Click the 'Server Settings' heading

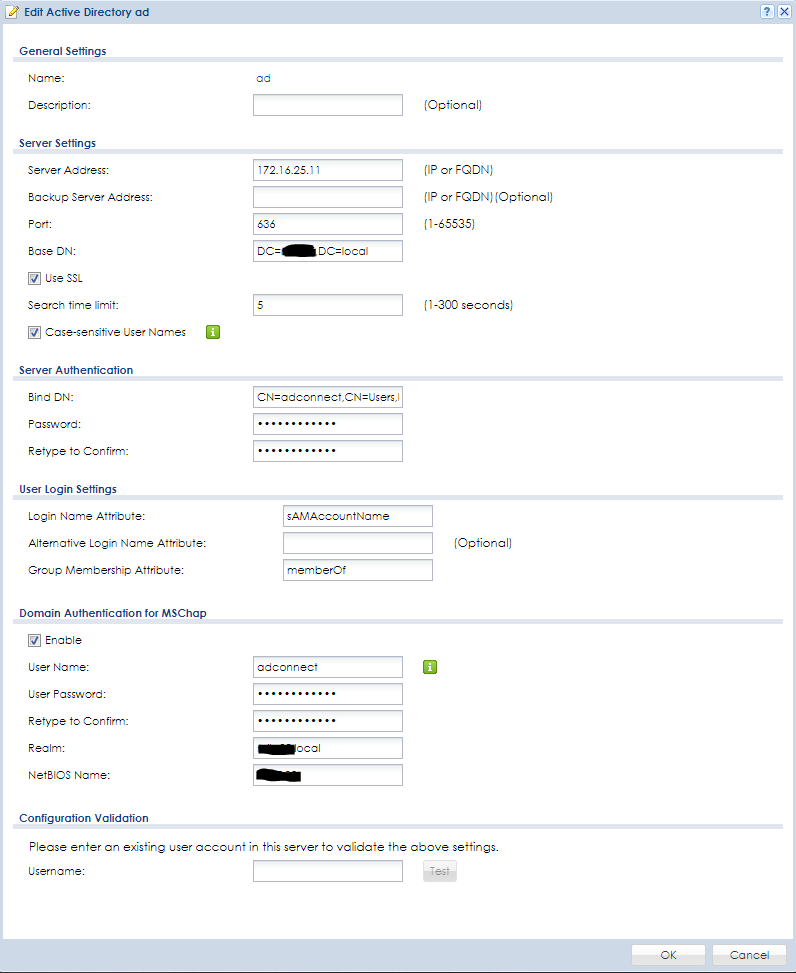click(58, 143)
